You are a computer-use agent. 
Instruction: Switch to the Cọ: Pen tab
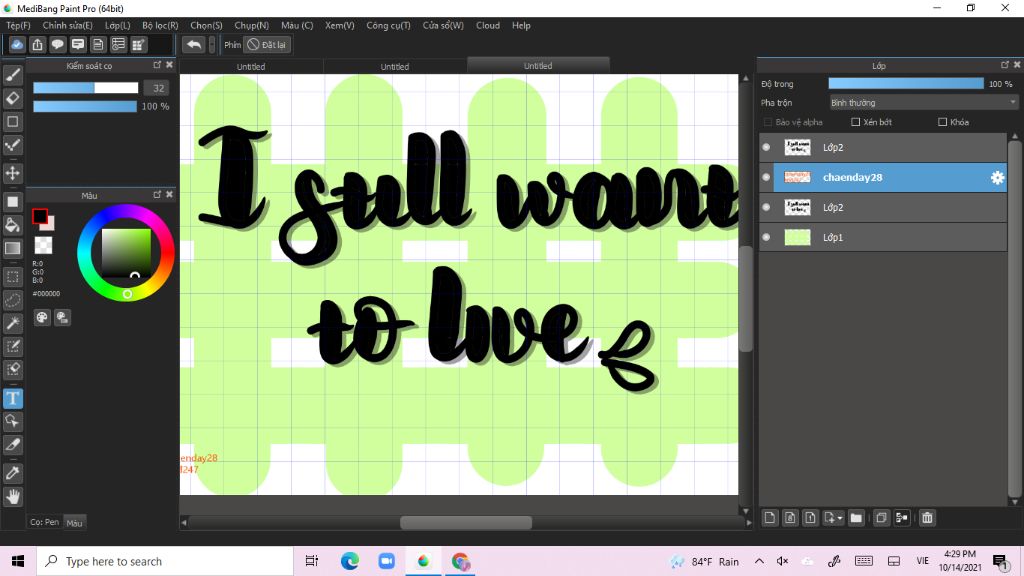click(44, 522)
